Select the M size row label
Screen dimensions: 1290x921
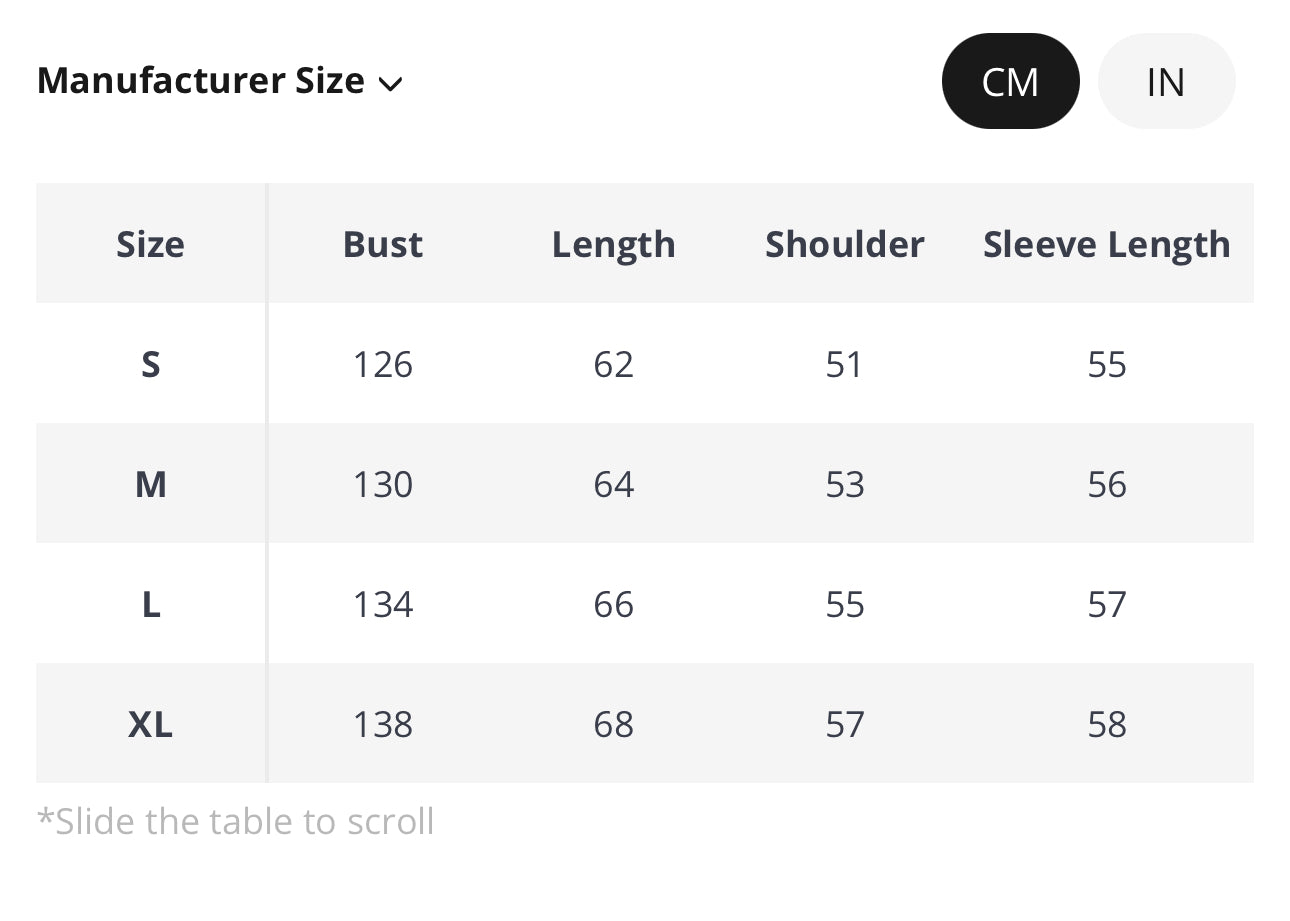coord(151,484)
